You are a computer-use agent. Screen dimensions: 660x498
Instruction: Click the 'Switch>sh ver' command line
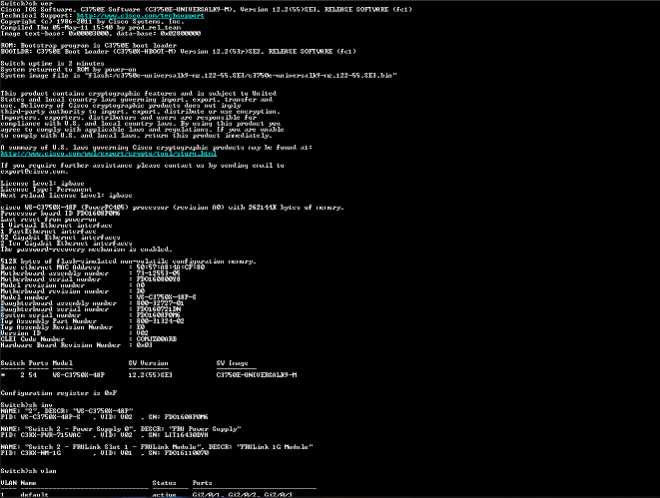(27, 3)
